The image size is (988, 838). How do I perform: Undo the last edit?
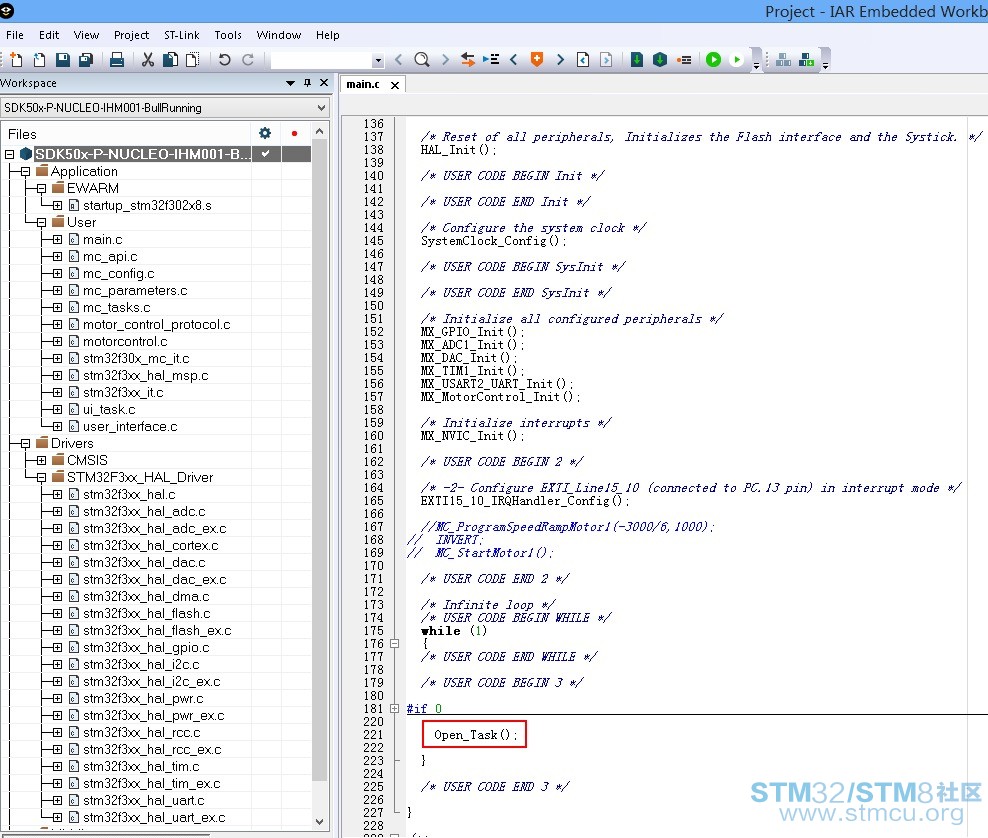tap(224, 60)
